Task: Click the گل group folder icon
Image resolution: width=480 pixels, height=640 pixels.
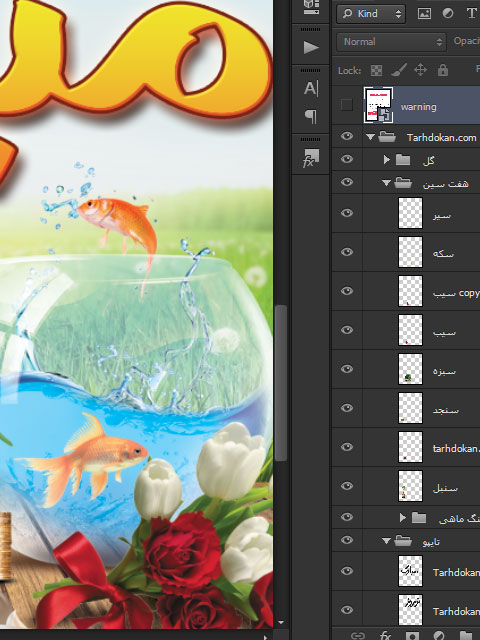Action: (x=403, y=160)
